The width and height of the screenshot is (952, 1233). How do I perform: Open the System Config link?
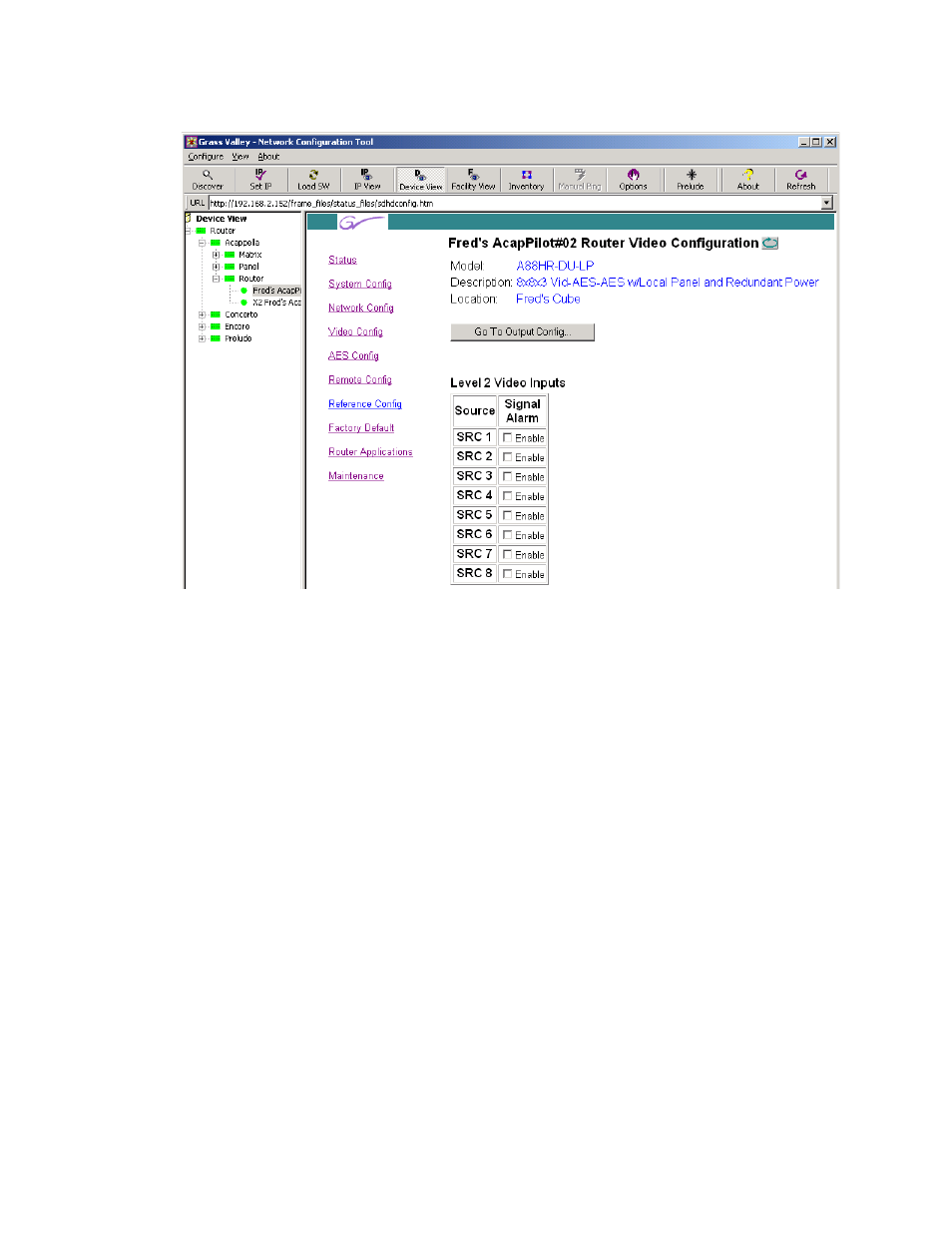tap(360, 284)
